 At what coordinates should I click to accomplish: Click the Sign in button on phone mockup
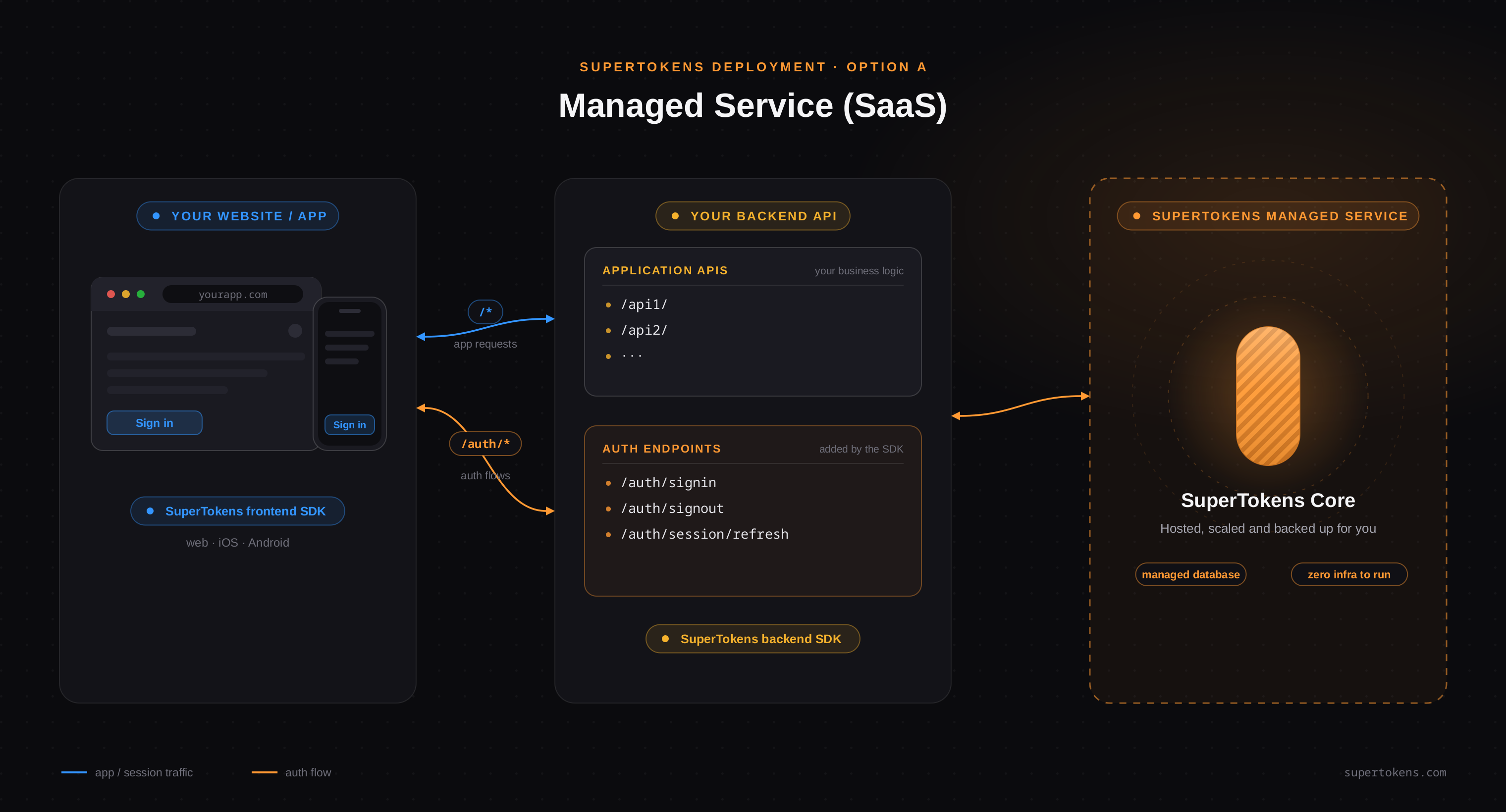point(350,425)
